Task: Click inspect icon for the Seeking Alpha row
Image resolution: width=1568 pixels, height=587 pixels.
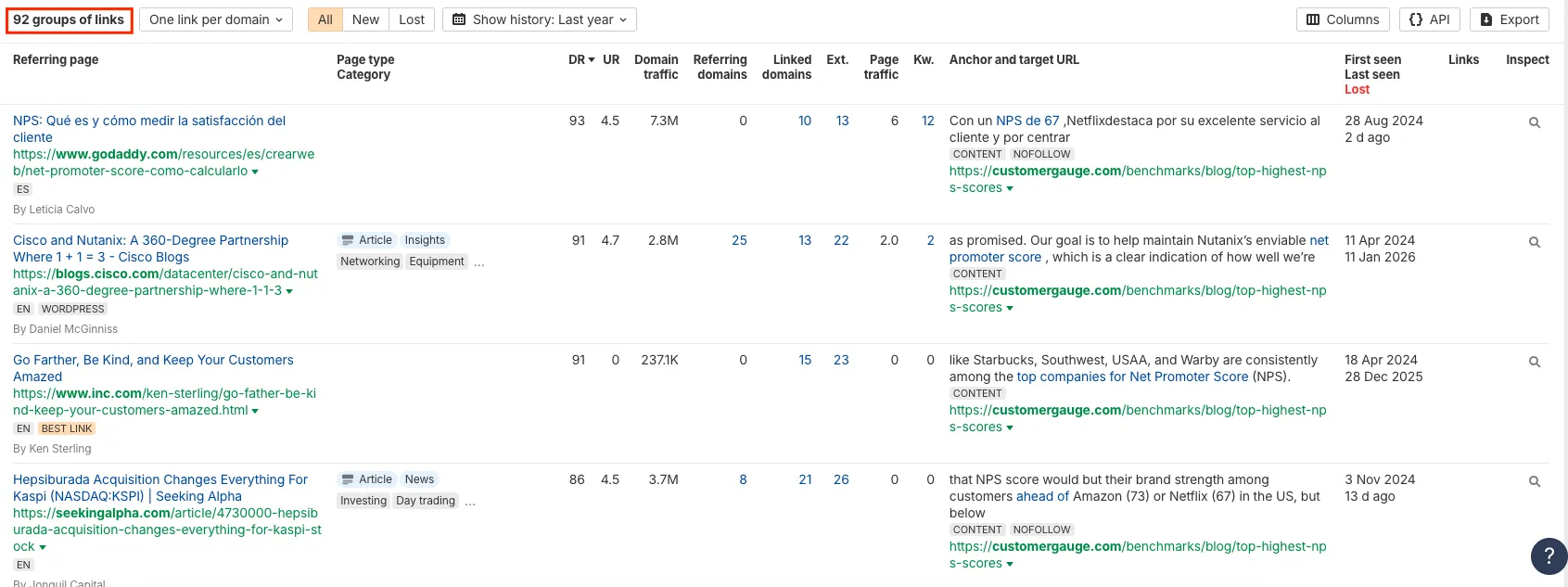Action: coord(1534,481)
